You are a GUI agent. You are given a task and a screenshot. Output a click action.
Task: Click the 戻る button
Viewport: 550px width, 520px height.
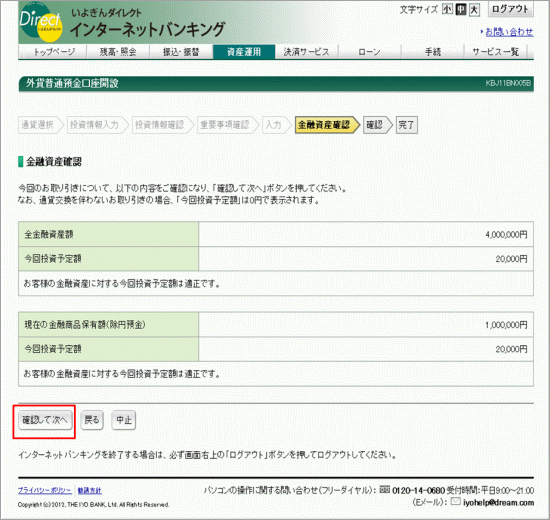click(92, 420)
